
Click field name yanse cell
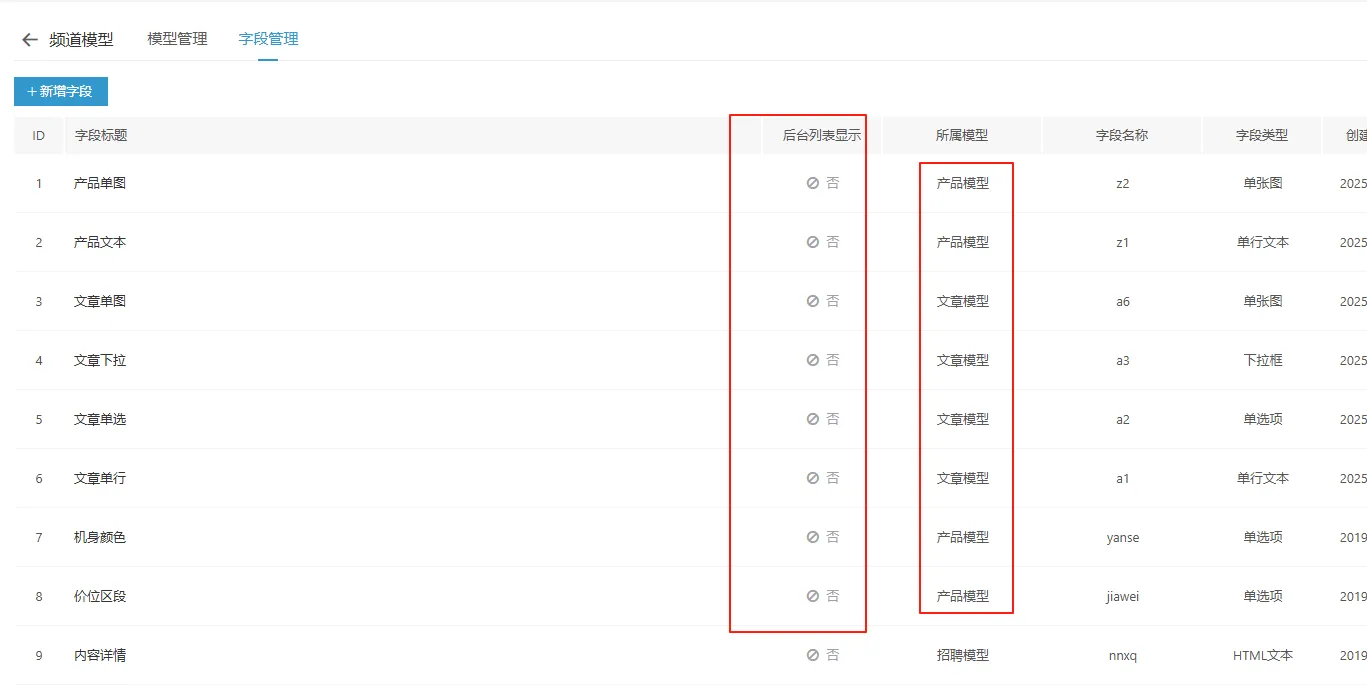1122,537
